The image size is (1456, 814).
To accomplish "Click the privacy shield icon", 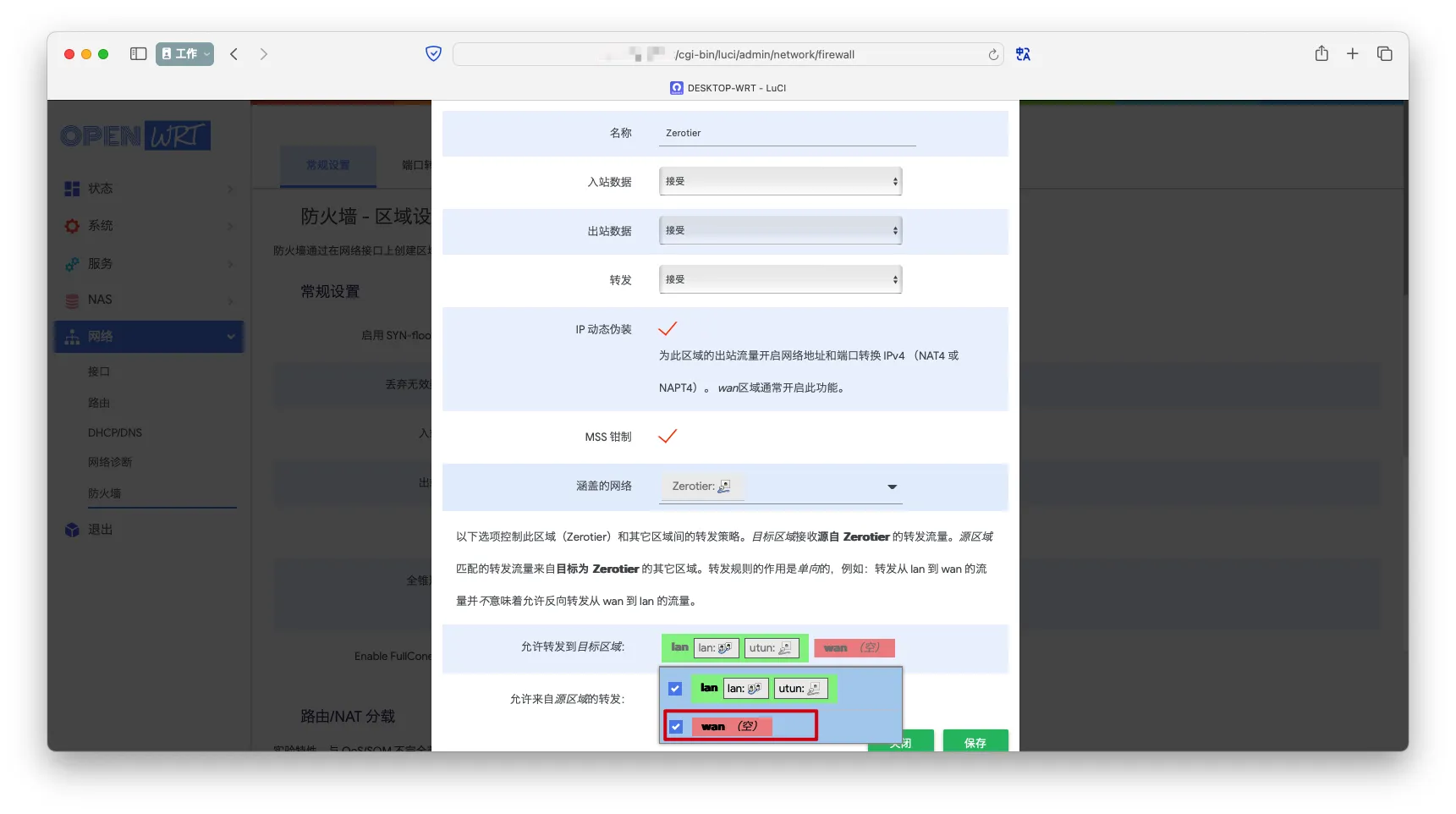I will [x=433, y=54].
